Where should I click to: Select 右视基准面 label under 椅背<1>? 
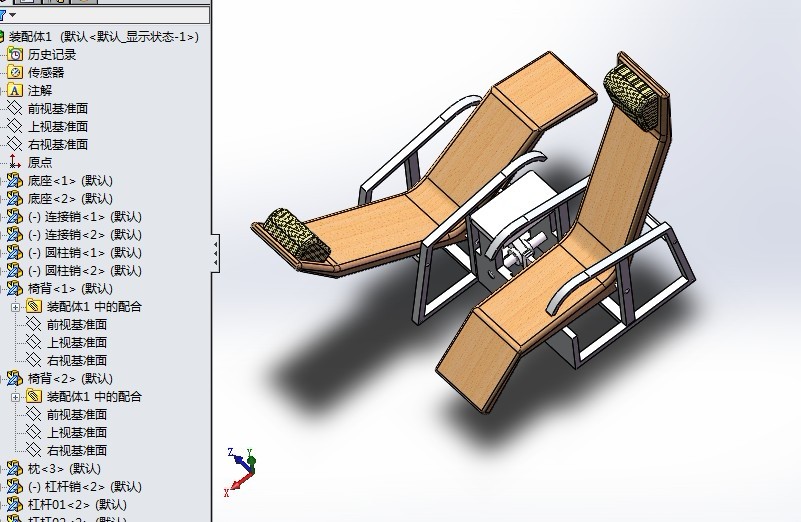click(x=77, y=361)
